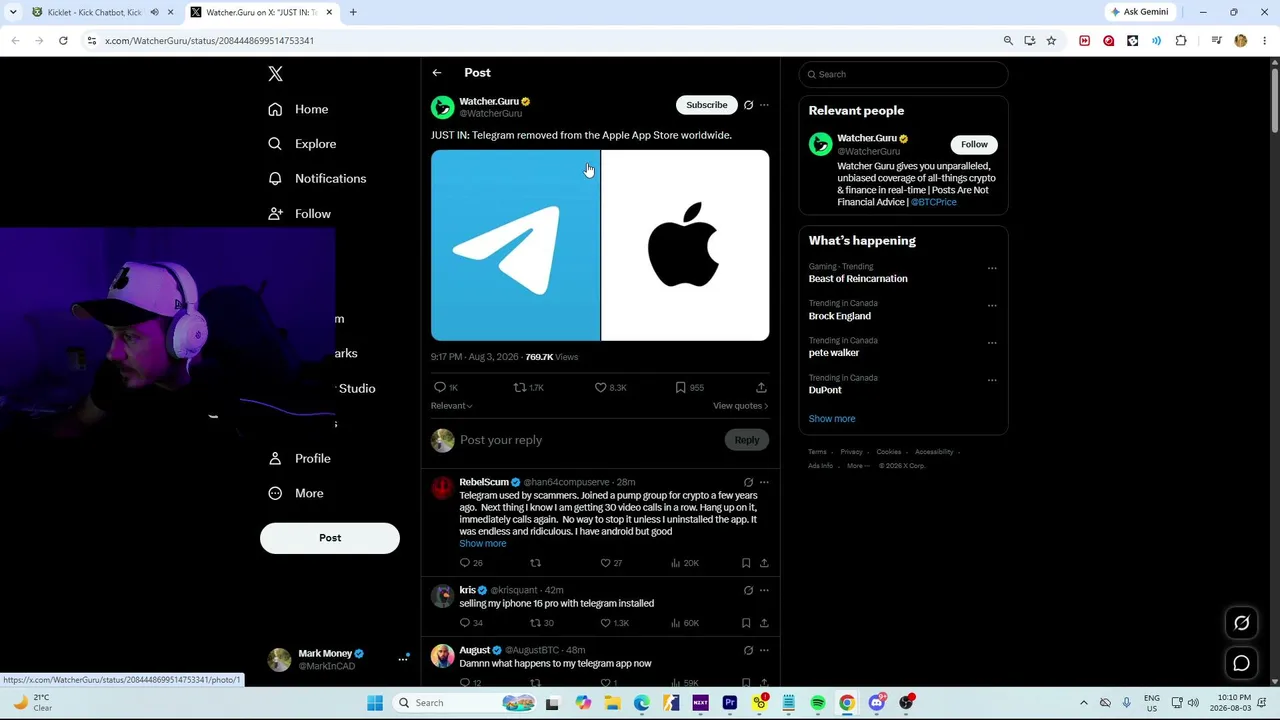Open View quotes link

(x=741, y=406)
